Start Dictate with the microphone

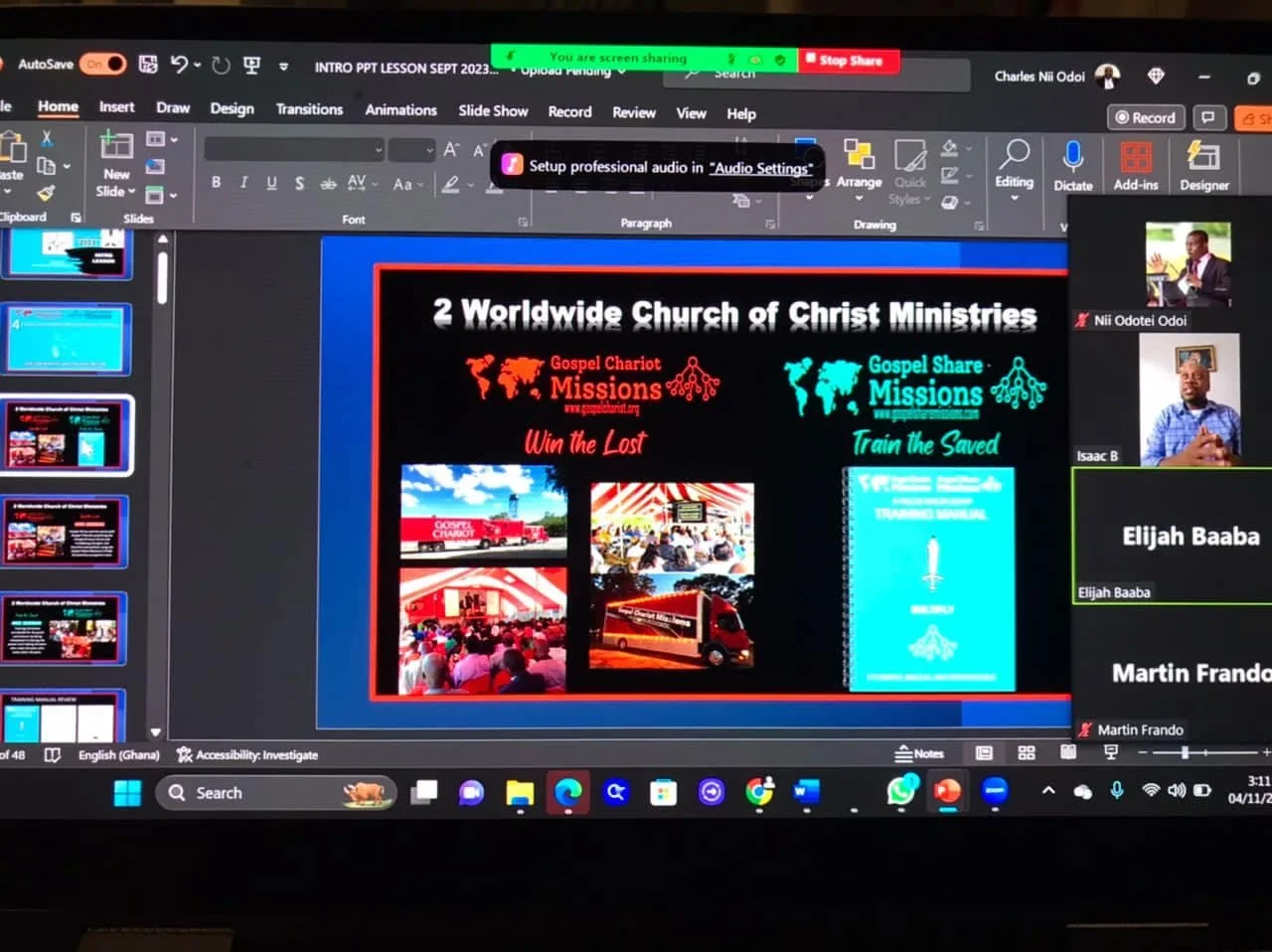[x=1073, y=164]
